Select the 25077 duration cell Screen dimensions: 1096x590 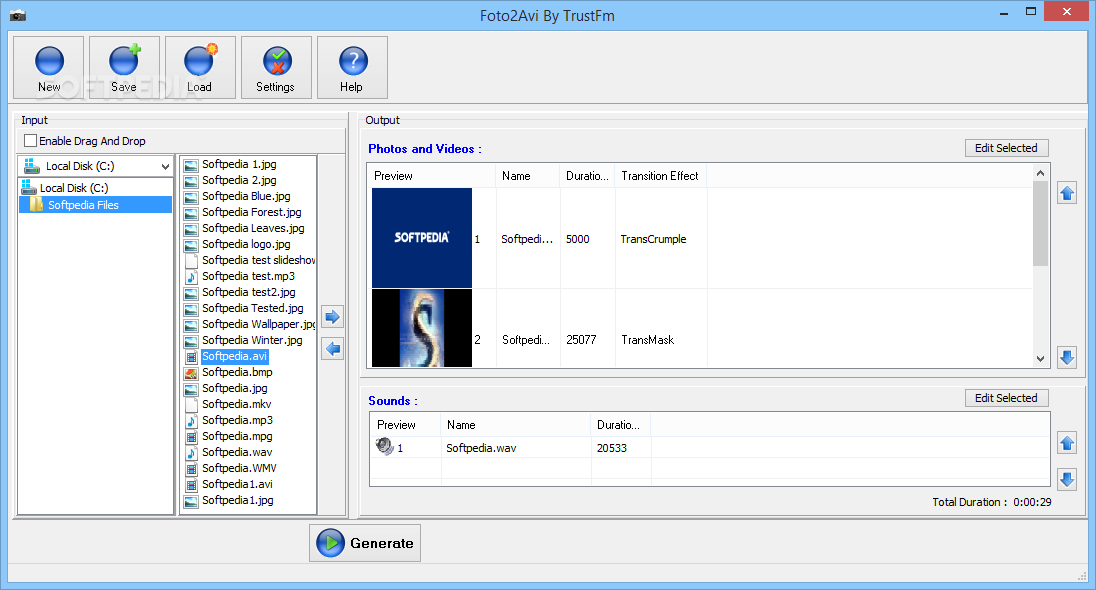pyautogui.click(x=581, y=340)
